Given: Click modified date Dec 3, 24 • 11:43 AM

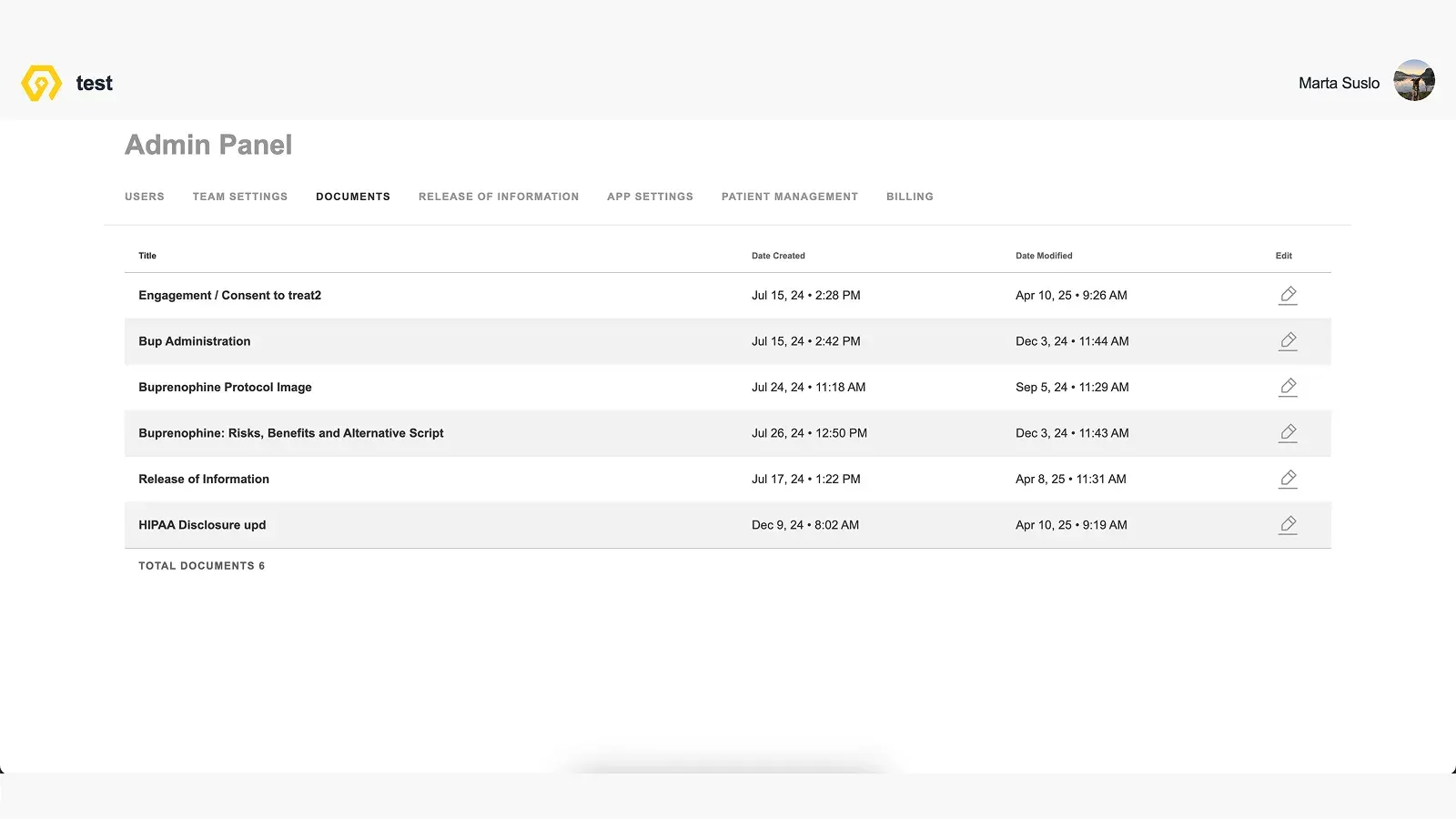Looking at the screenshot, I should click(x=1072, y=433).
